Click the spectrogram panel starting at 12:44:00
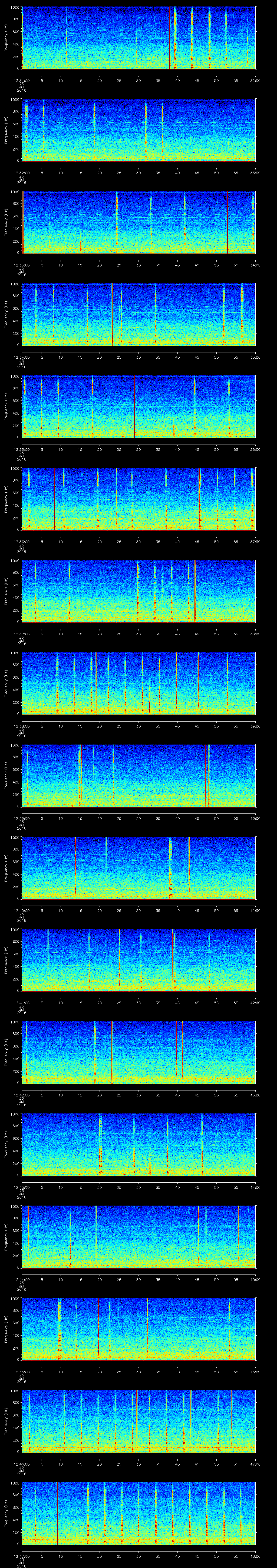Screen dimensions: 277x1568 139,1237
